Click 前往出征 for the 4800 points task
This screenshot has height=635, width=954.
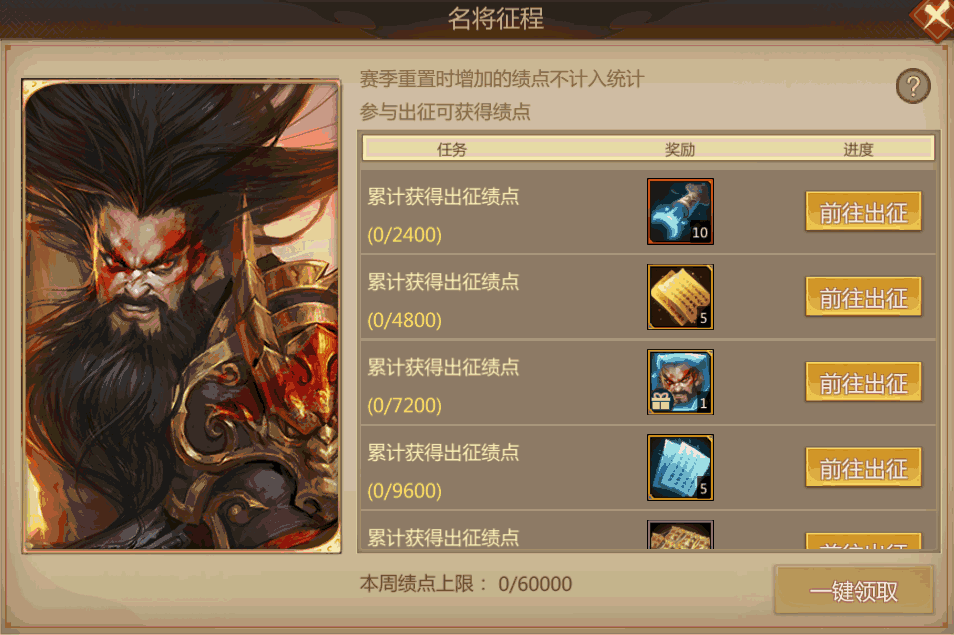click(863, 297)
